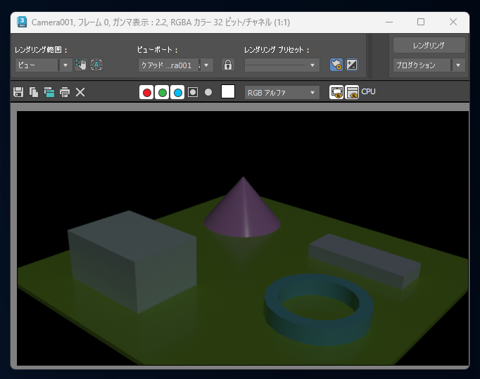
Task: Open the viewport selection dropdown
Action: coord(207,65)
